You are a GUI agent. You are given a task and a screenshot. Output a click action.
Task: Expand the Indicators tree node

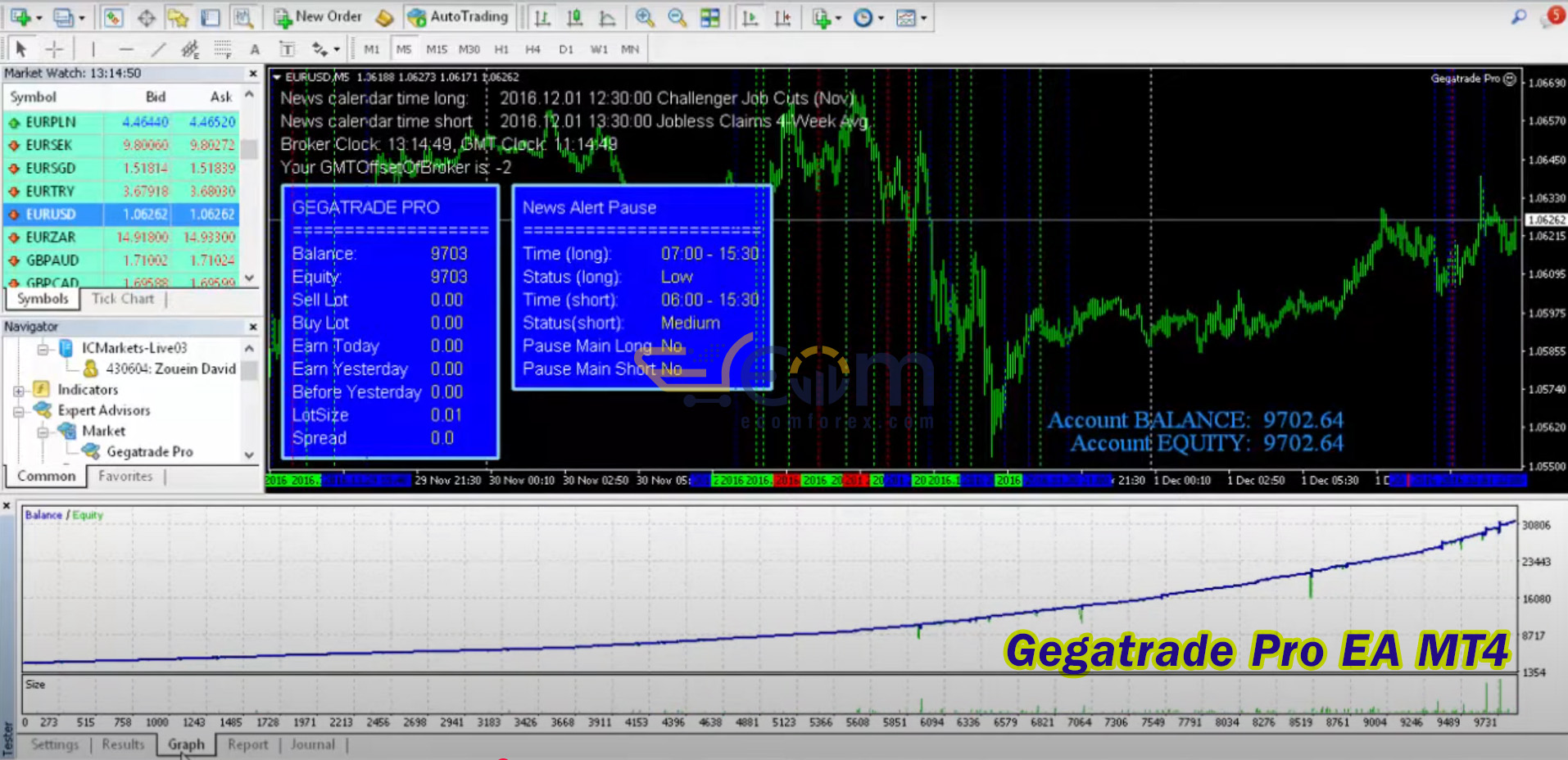(18, 391)
